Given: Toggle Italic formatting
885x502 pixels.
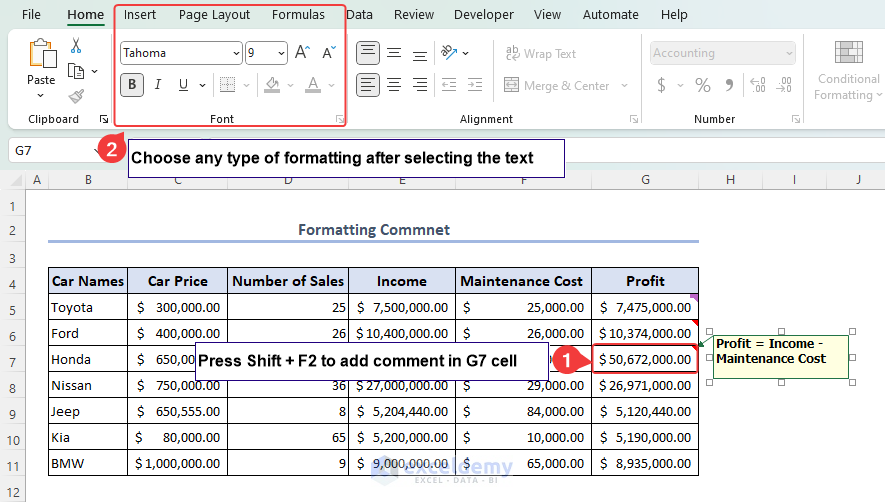Looking at the screenshot, I should [x=158, y=85].
